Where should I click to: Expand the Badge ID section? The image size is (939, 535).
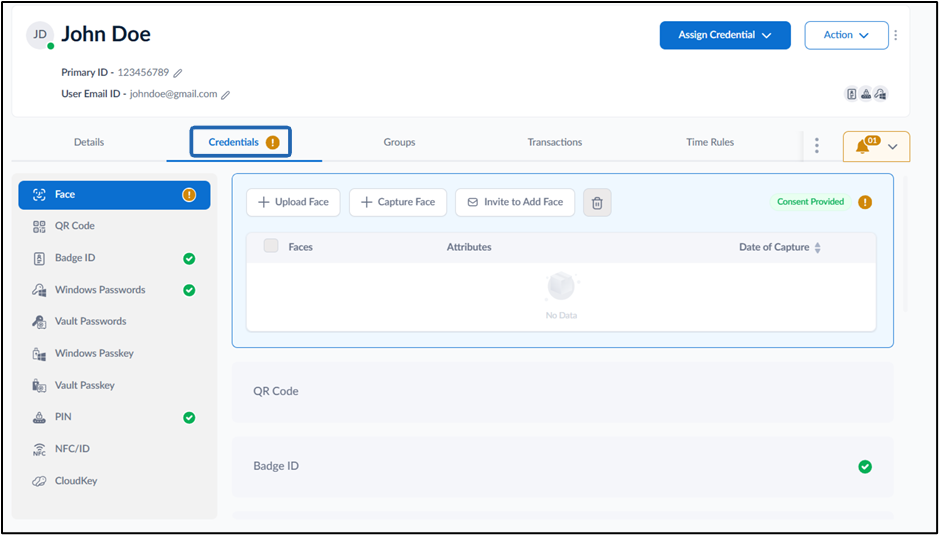tap(562, 467)
